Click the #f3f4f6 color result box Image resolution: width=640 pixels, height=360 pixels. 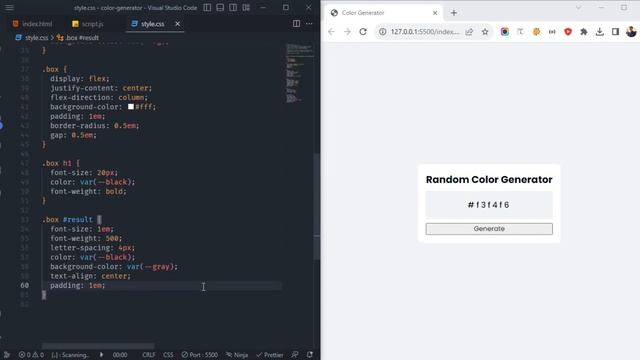click(x=489, y=204)
